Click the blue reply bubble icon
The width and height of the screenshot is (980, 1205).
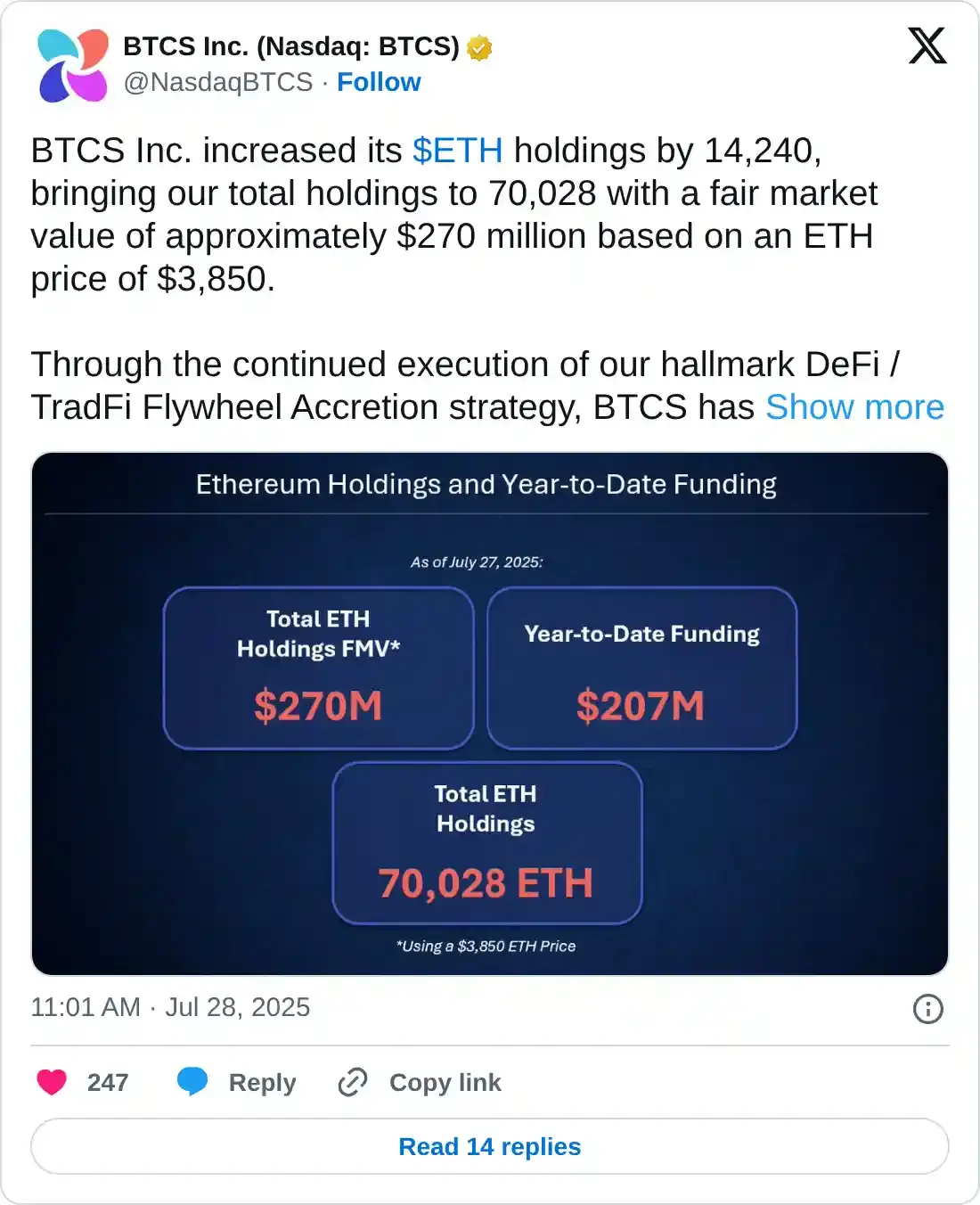(x=192, y=1081)
